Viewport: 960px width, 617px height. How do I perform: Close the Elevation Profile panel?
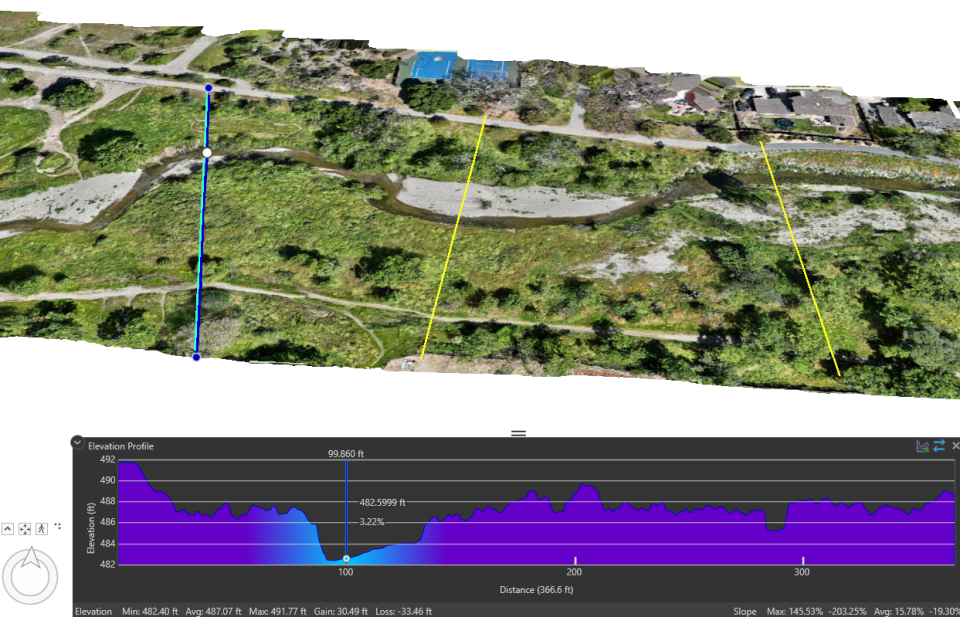[955, 446]
